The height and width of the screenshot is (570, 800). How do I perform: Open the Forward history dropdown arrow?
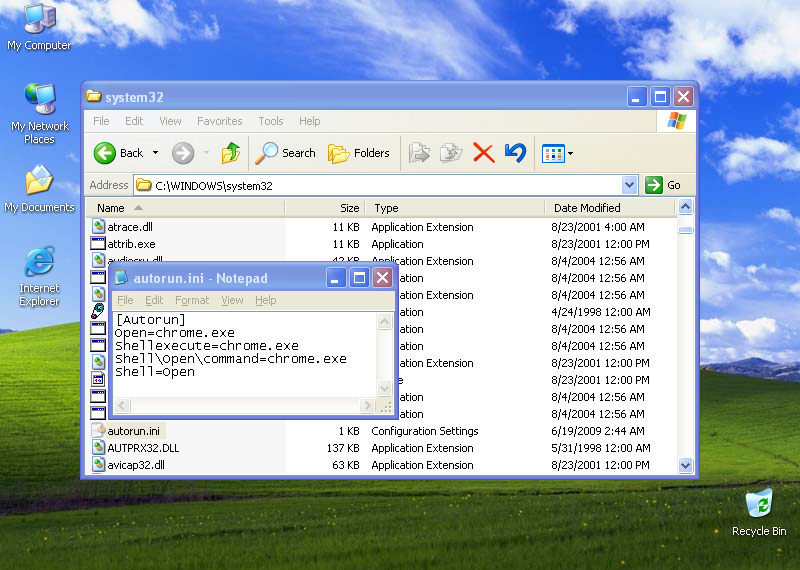point(207,153)
